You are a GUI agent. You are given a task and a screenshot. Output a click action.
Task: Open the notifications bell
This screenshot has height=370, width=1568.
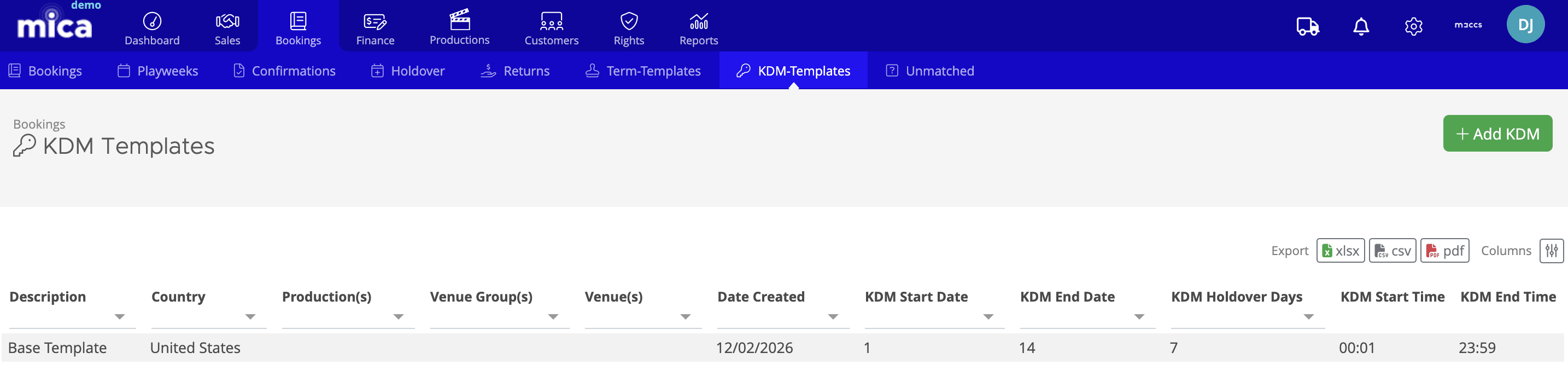[x=1361, y=26]
